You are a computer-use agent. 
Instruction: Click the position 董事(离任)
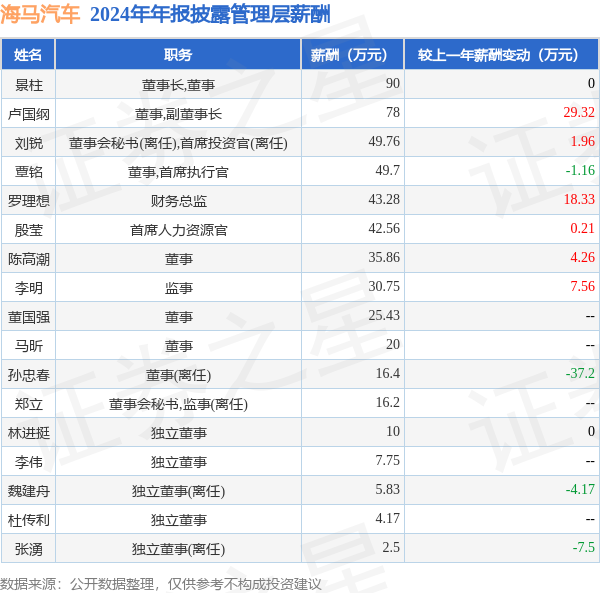point(178,375)
